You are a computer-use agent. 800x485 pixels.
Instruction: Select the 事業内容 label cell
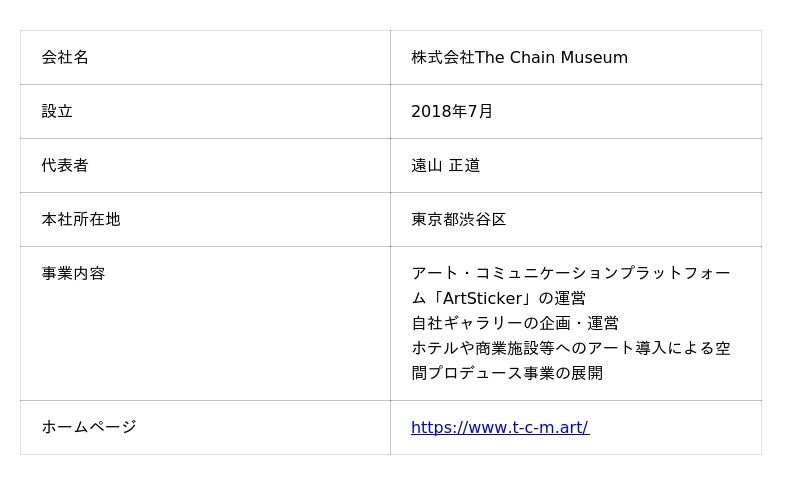pos(73,274)
